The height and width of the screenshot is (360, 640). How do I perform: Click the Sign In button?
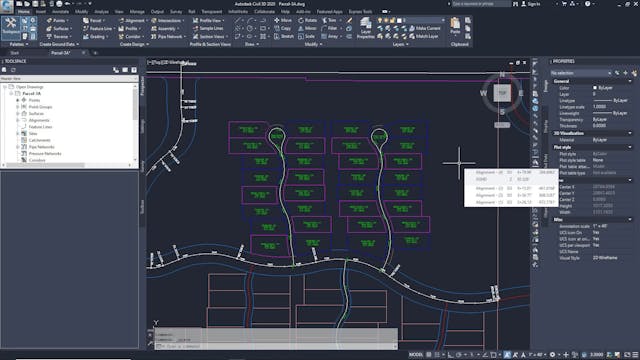point(531,4)
